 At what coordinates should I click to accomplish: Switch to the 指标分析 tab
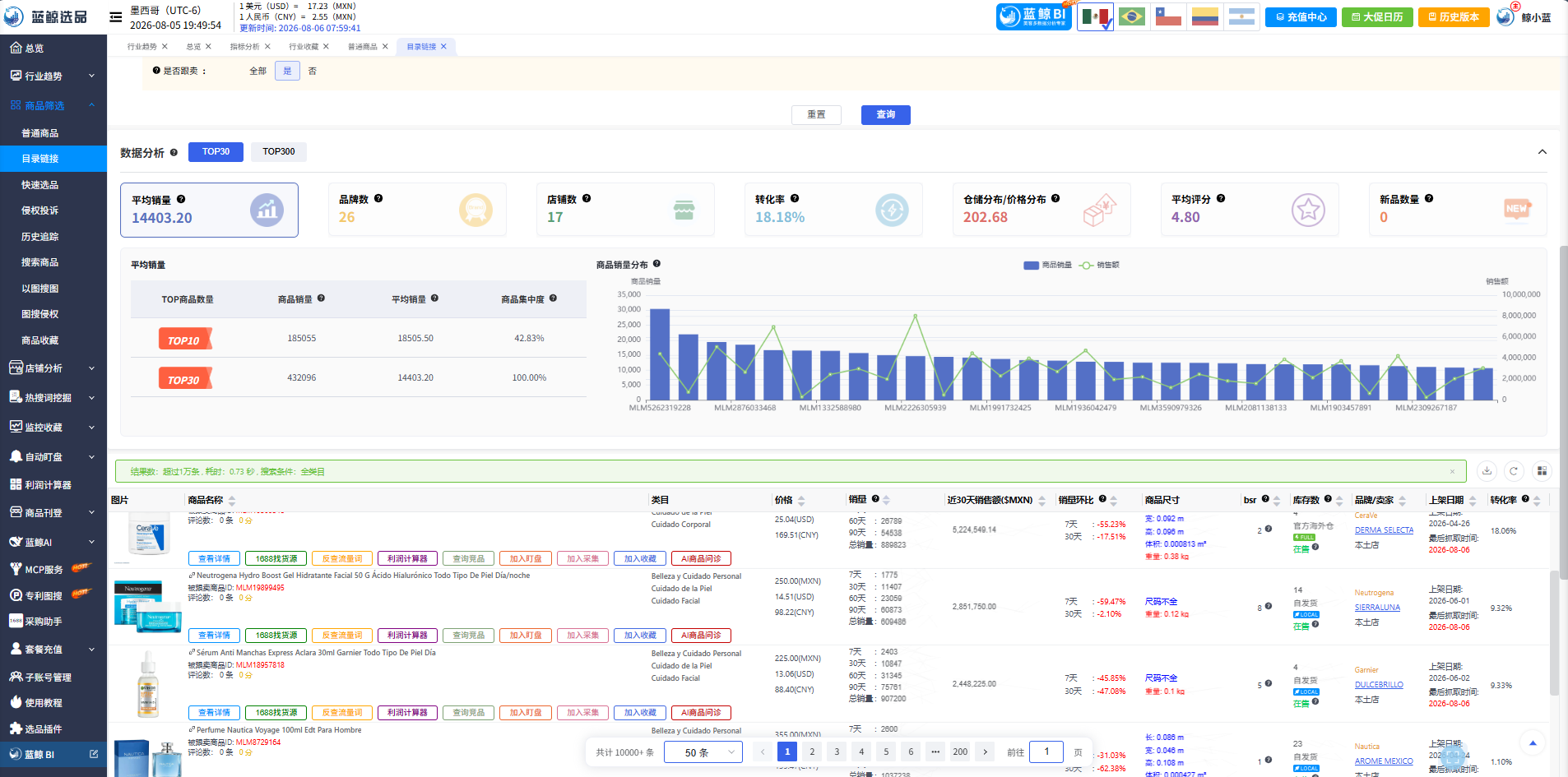(x=244, y=47)
